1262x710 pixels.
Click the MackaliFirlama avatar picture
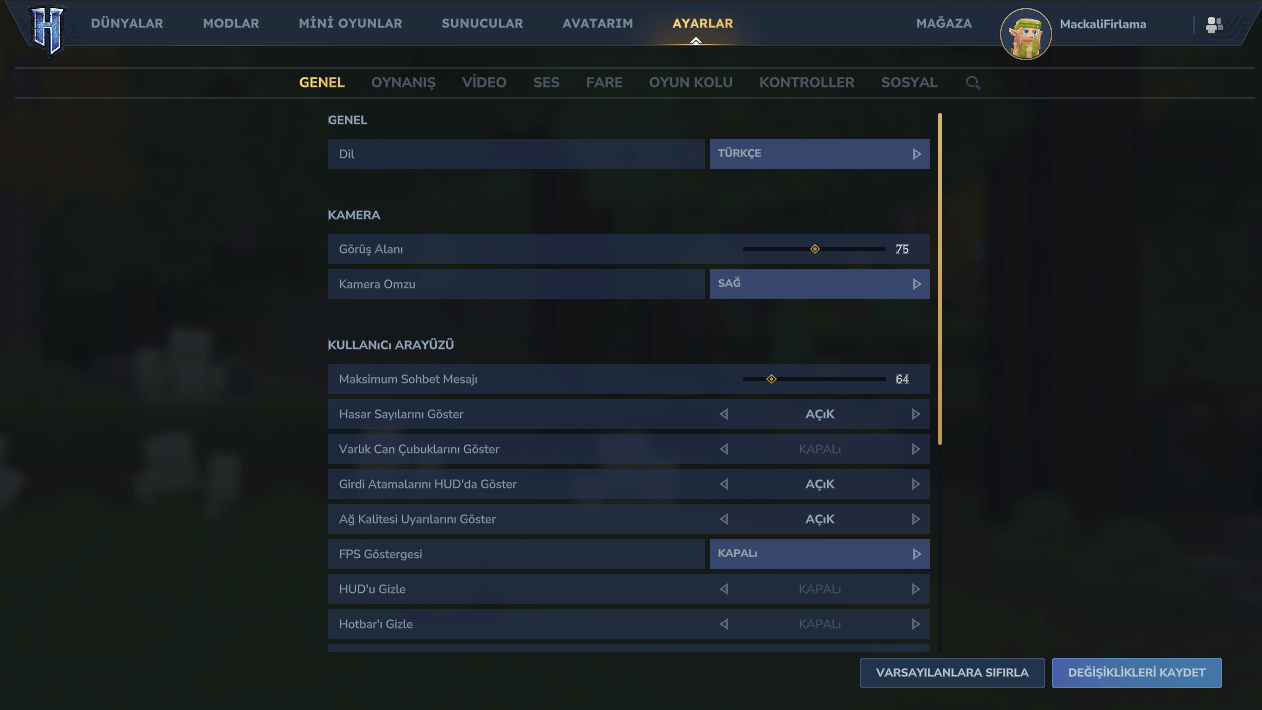pos(1025,34)
